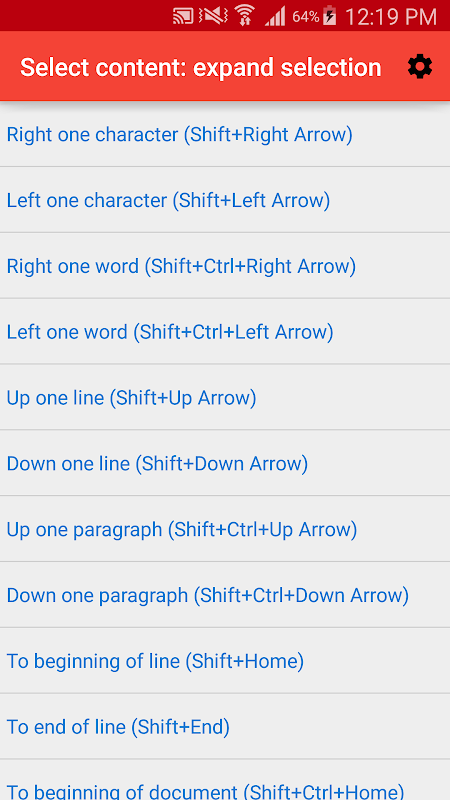Choose 'Up one line (Shift+Up Arrow)'
Image resolution: width=450 pixels, height=800 pixels.
225,397
